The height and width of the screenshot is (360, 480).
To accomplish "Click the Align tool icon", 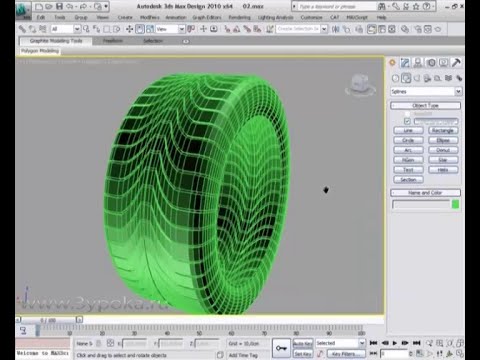I will (346, 29).
